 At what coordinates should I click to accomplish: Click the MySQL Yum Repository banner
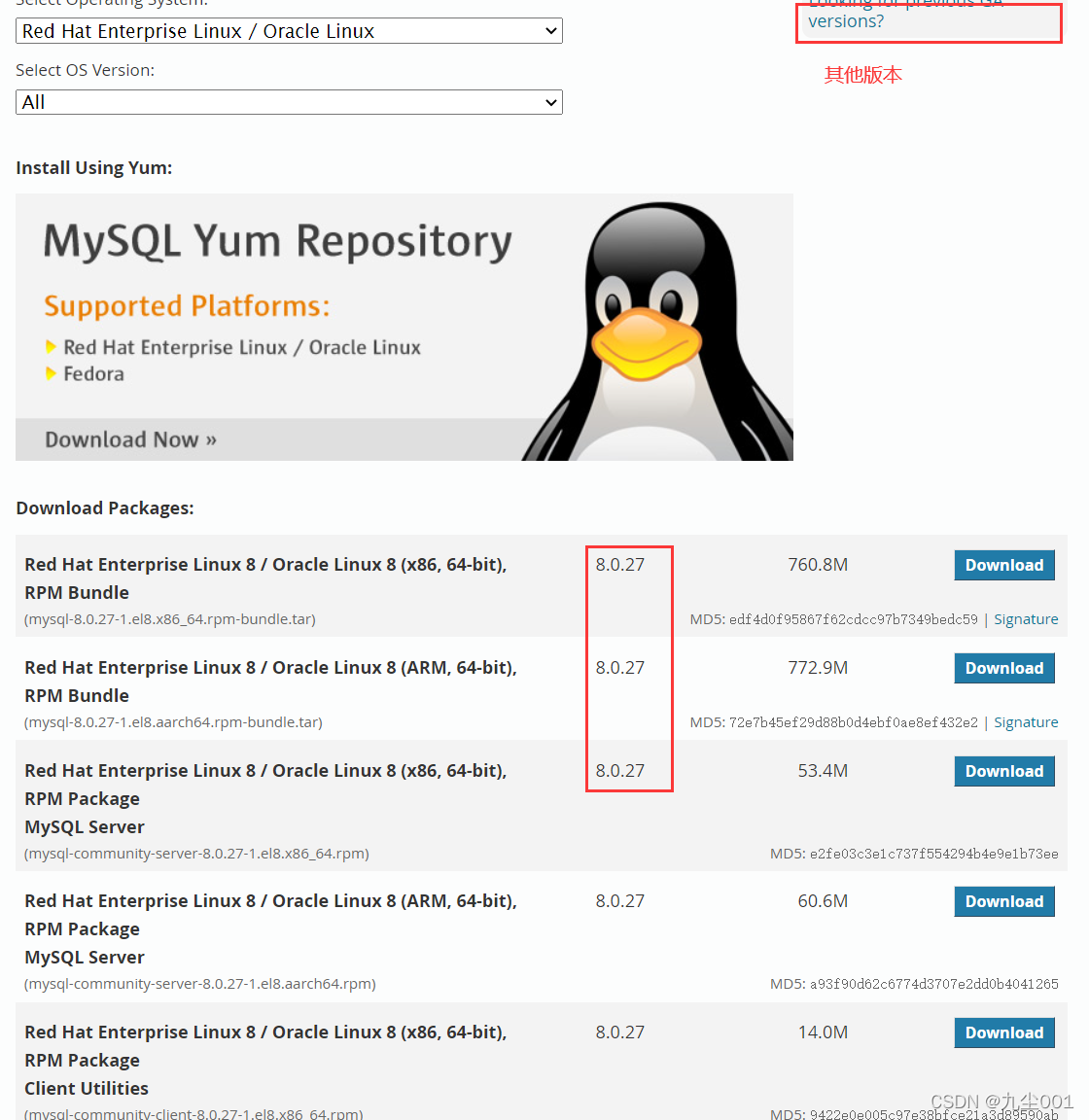pyautogui.click(x=404, y=327)
